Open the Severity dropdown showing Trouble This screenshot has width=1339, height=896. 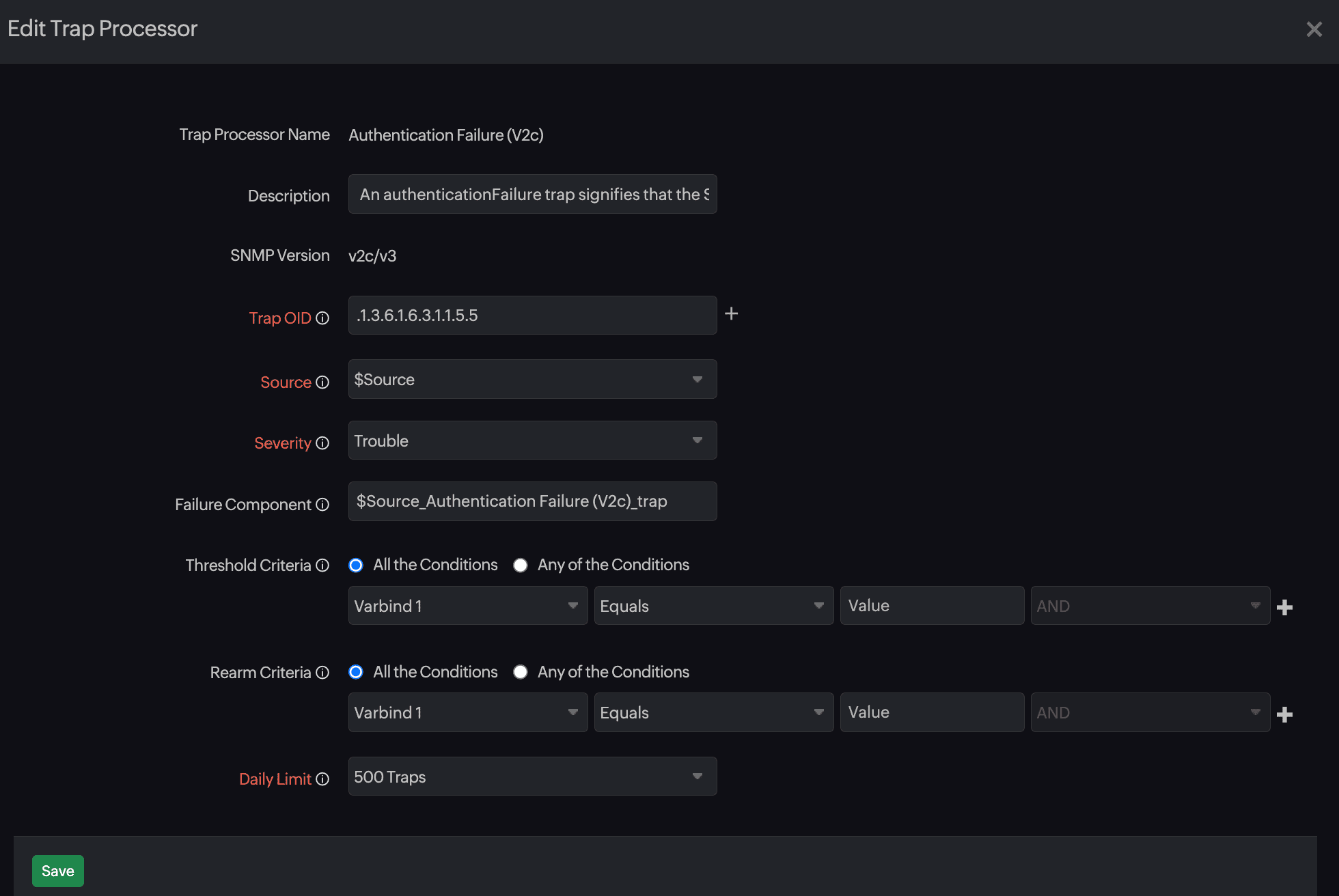coord(532,440)
